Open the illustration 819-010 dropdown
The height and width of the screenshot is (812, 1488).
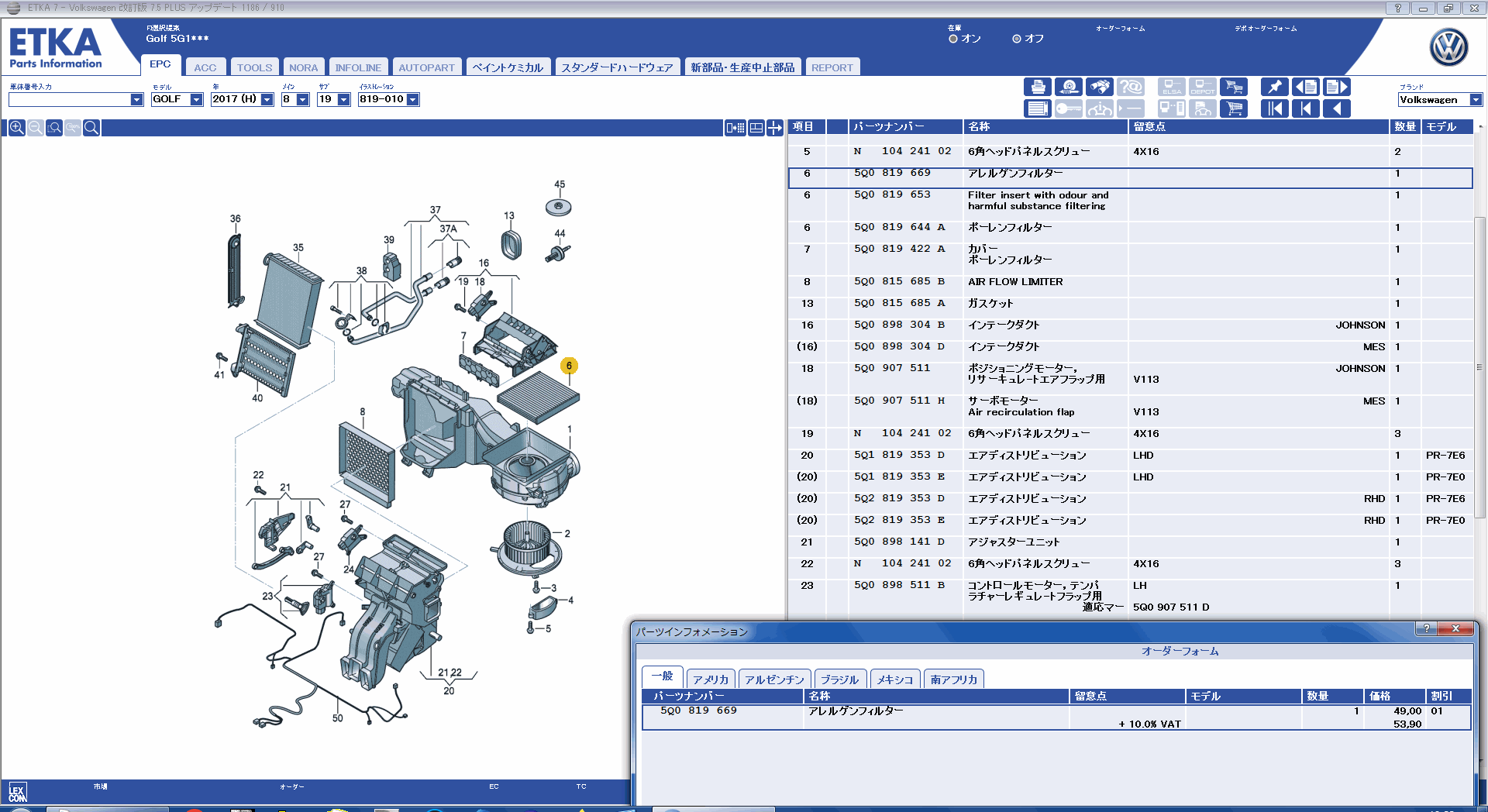413,100
